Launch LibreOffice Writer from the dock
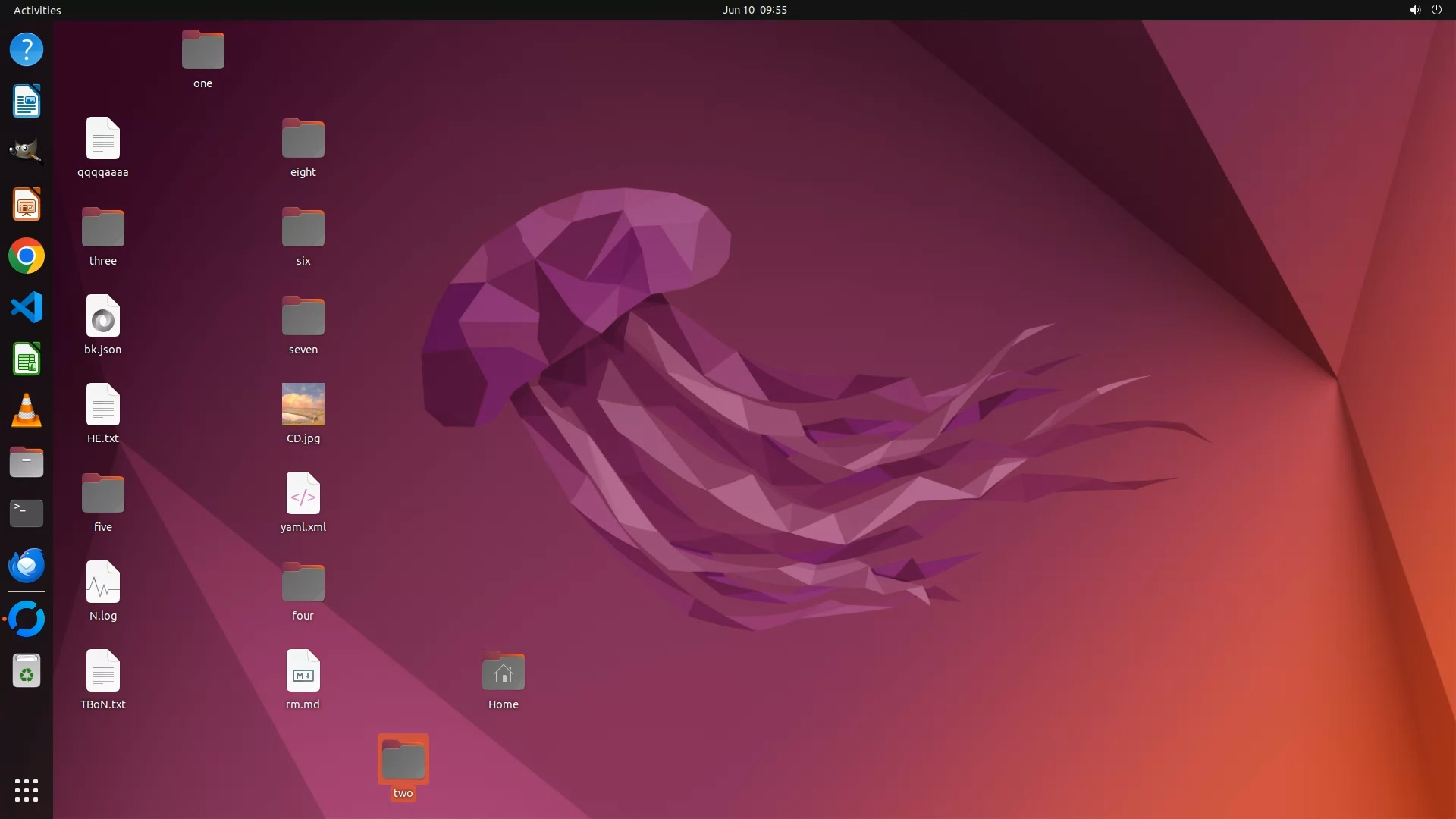 pyautogui.click(x=27, y=102)
